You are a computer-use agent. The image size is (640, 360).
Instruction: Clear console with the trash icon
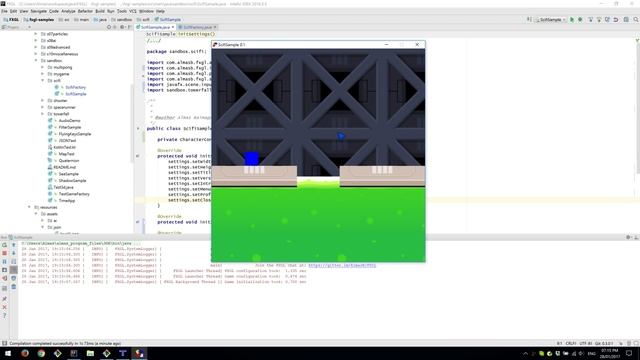(13, 287)
